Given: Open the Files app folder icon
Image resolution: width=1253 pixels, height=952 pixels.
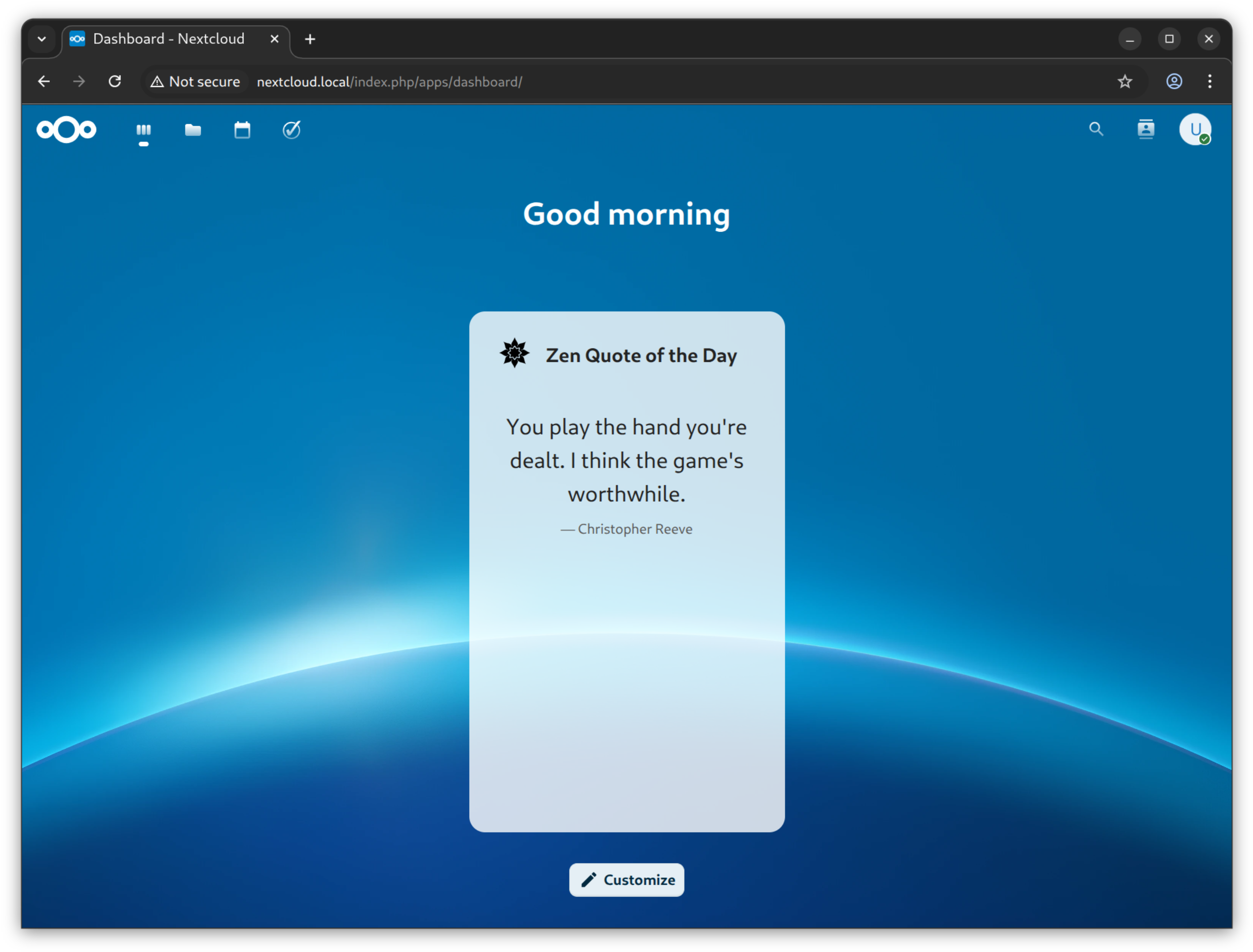Looking at the screenshot, I should (x=193, y=130).
